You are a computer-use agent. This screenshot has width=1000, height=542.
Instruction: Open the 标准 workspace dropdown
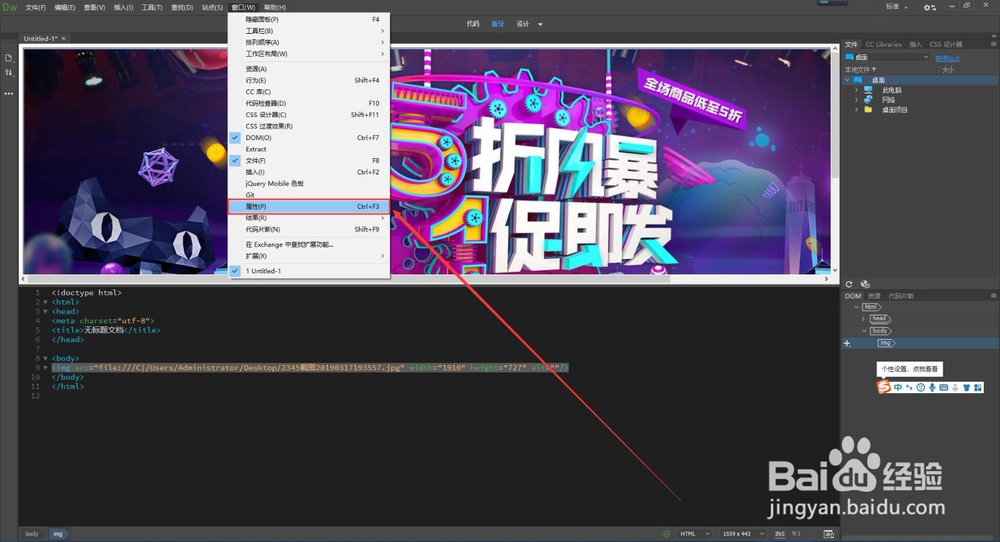[x=895, y=6]
